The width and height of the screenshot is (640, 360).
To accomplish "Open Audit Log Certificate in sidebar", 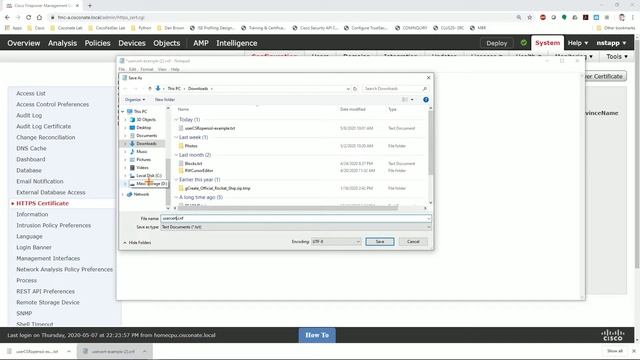I will tap(44, 127).
